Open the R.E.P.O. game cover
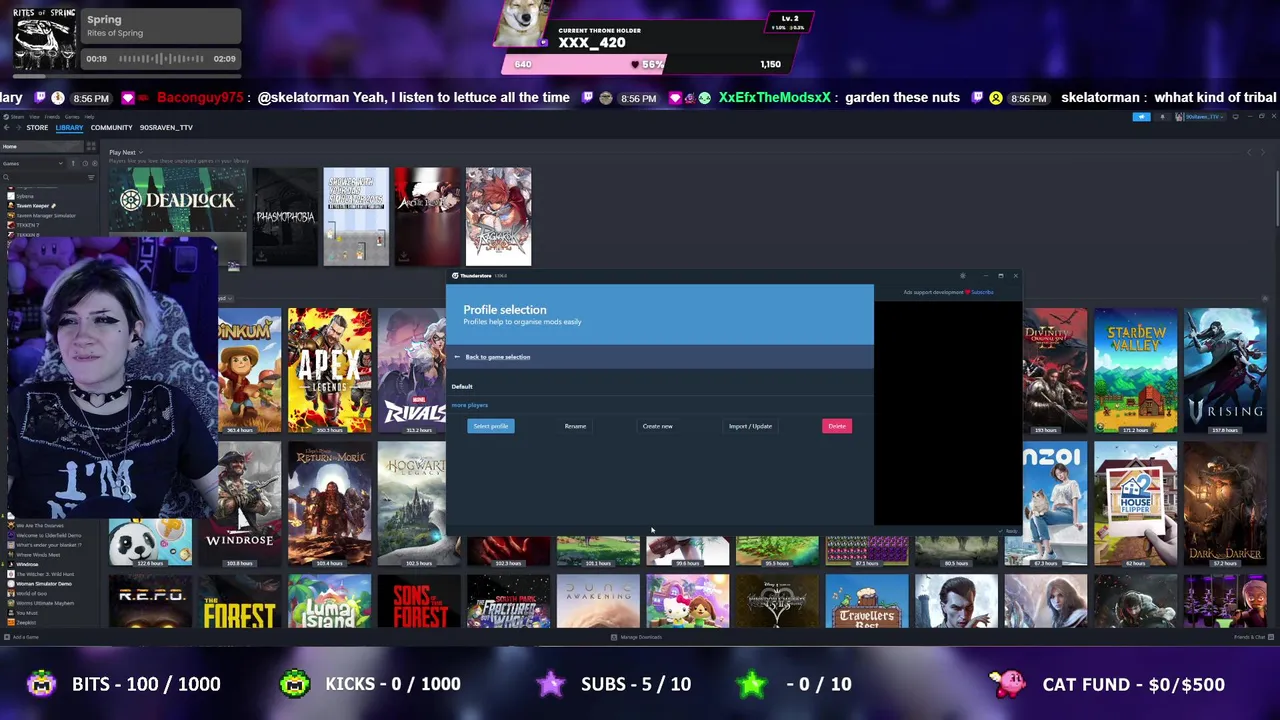Viewport: 1280px width, 720px height. (150, 601)
